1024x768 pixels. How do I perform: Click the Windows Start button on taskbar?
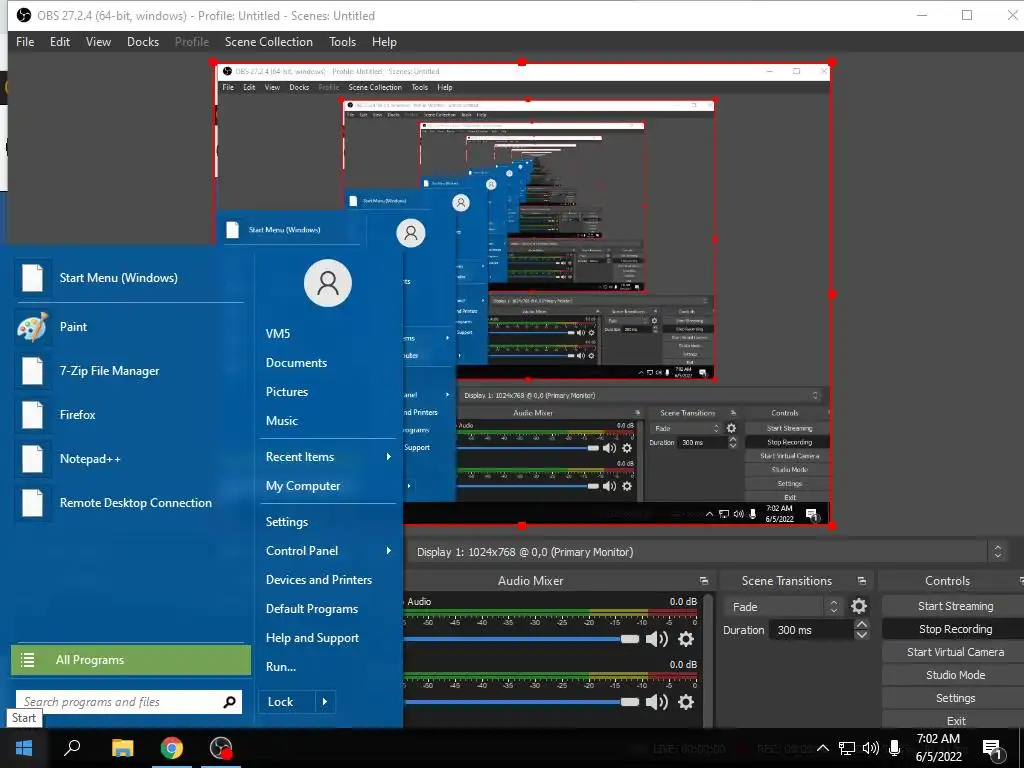pos(24,747)
